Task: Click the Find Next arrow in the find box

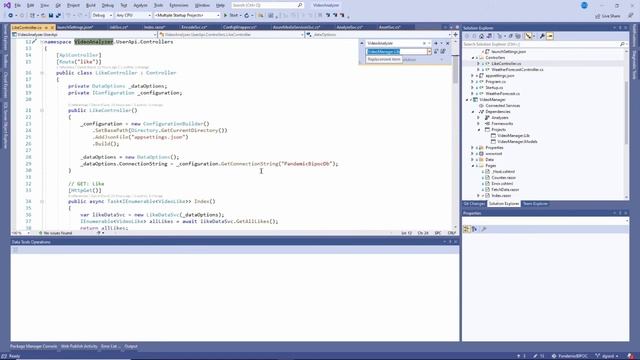Action: (436, 43)
